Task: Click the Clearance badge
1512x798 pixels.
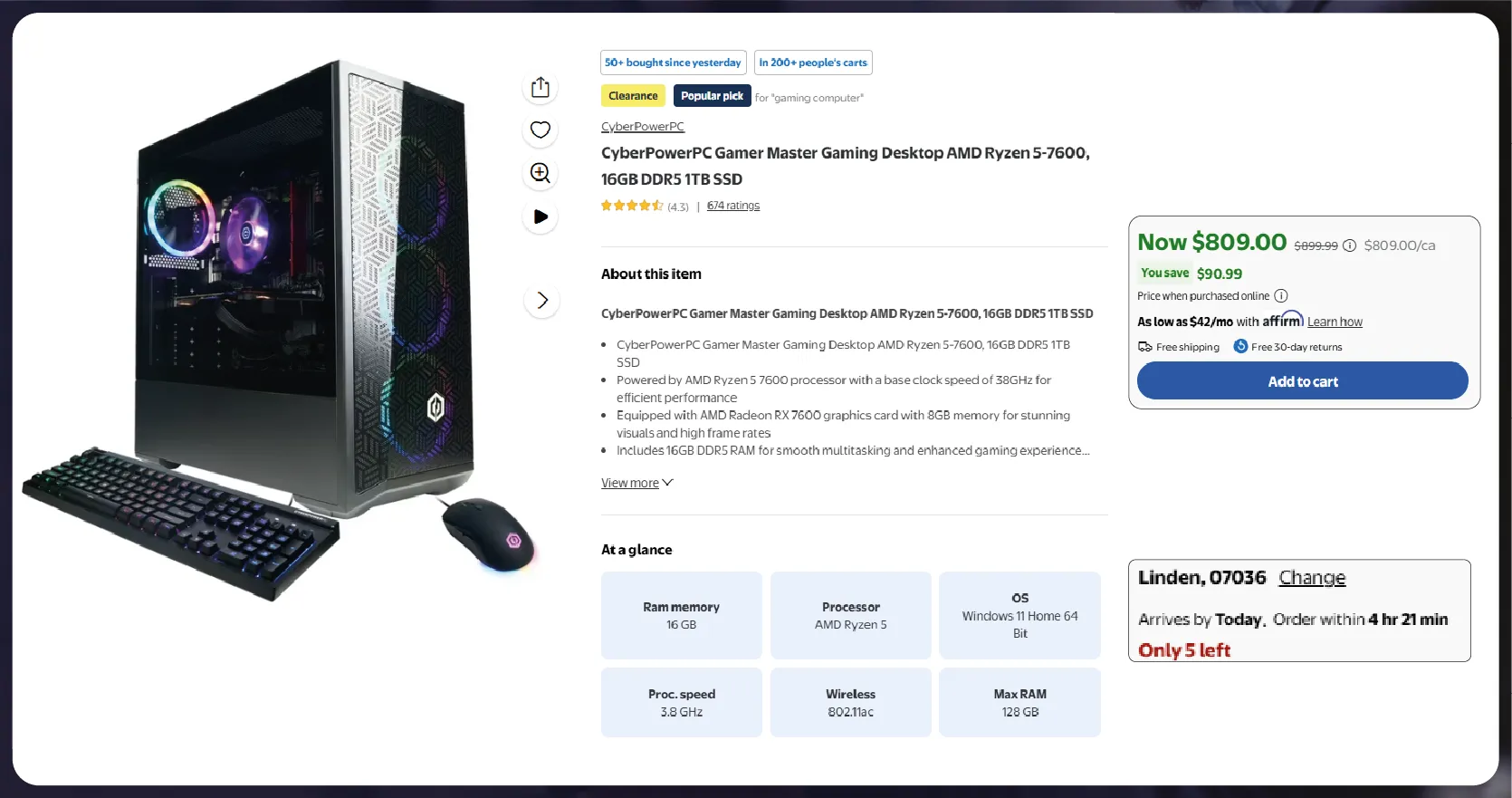Action: (633, 96)
